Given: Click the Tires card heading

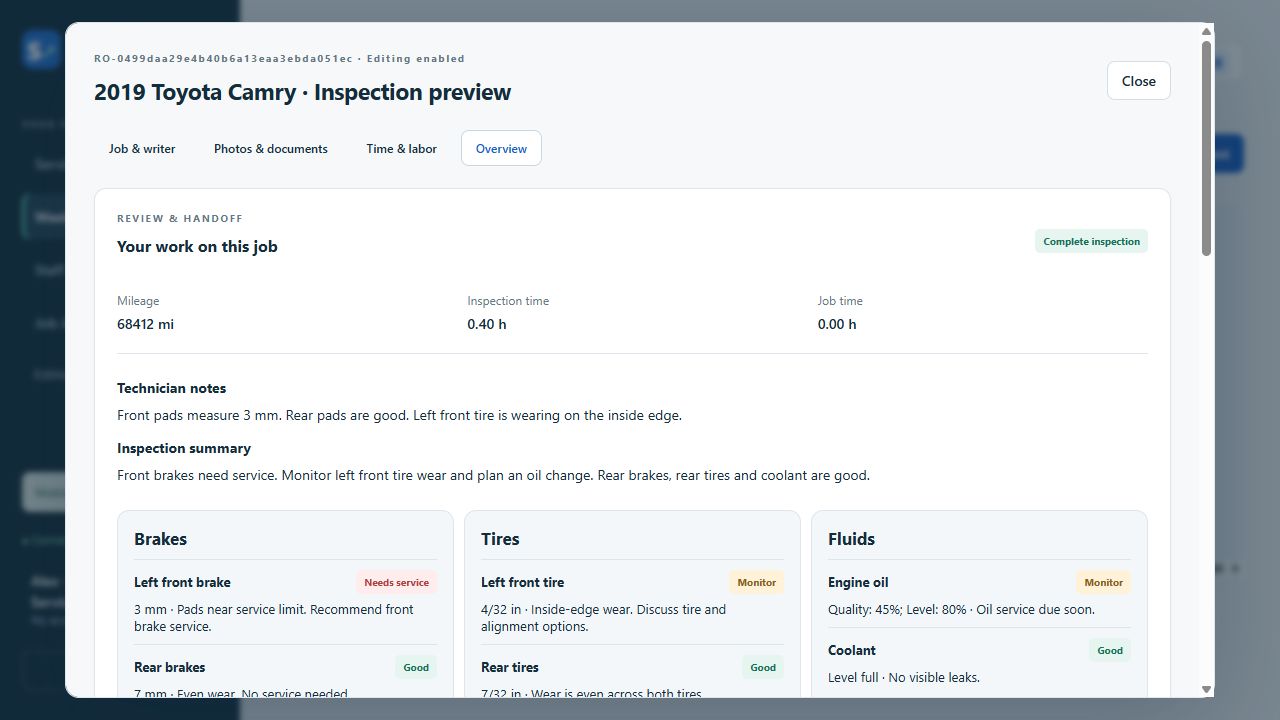Looking at the screenshot, I should [x=500, y=539].
